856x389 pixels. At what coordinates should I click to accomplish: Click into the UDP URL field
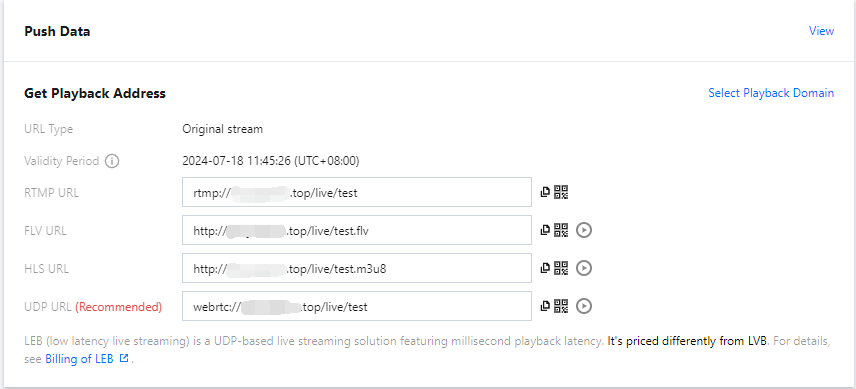point(357,306)
